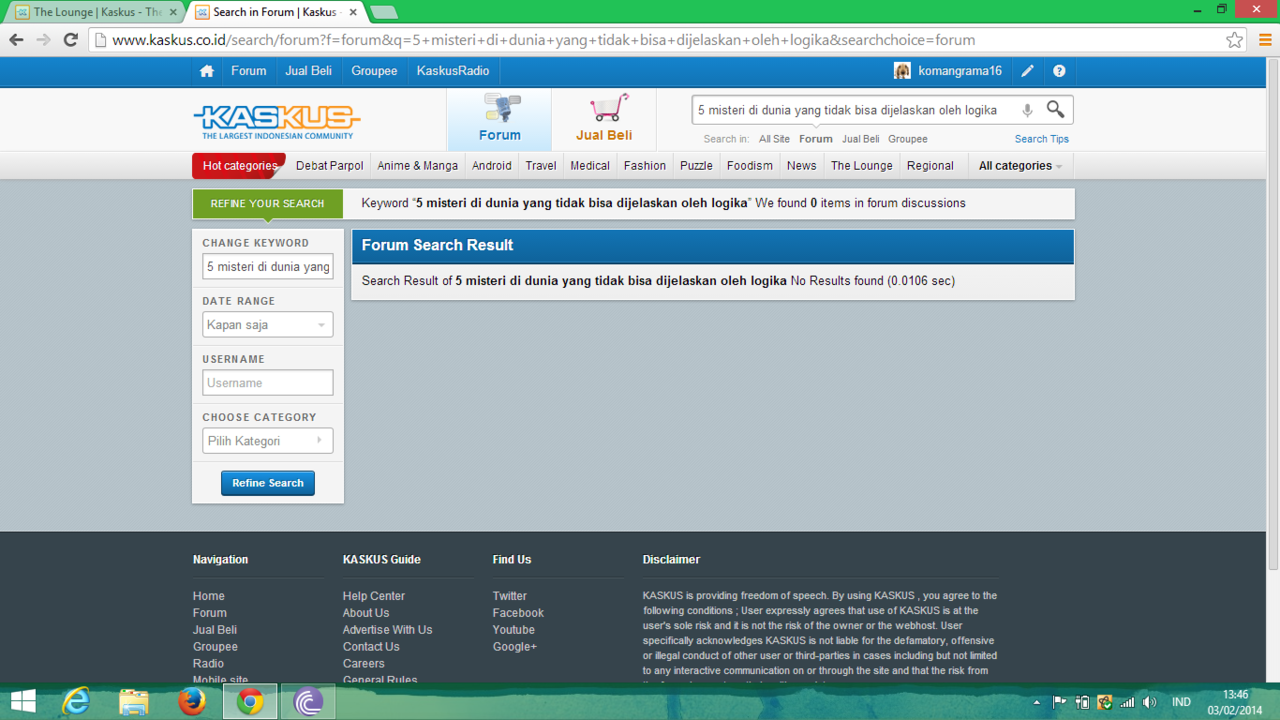
Task: Open Facebook footer link
Action: pyautogui.click(x=518, y=613)
